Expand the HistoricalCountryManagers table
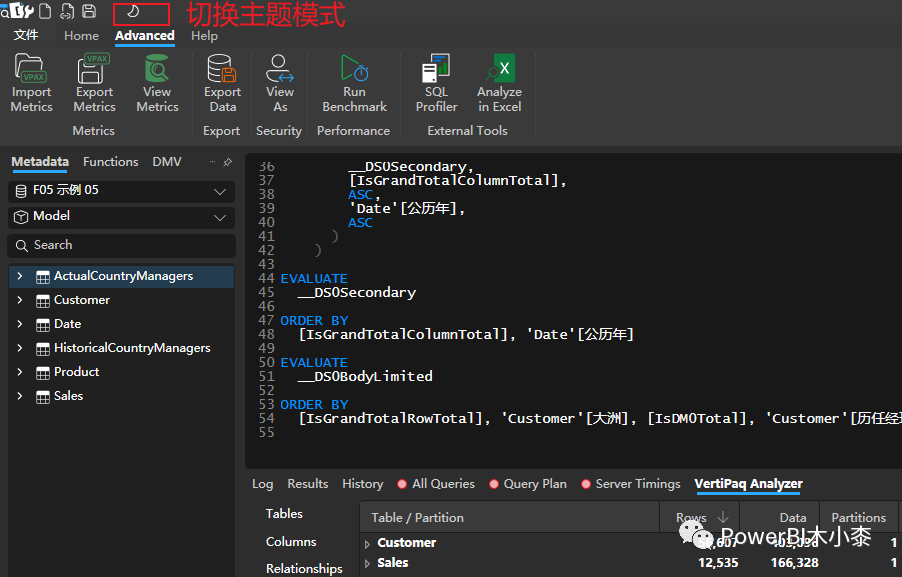Screen dimensions: 902x577 point(20,348)
